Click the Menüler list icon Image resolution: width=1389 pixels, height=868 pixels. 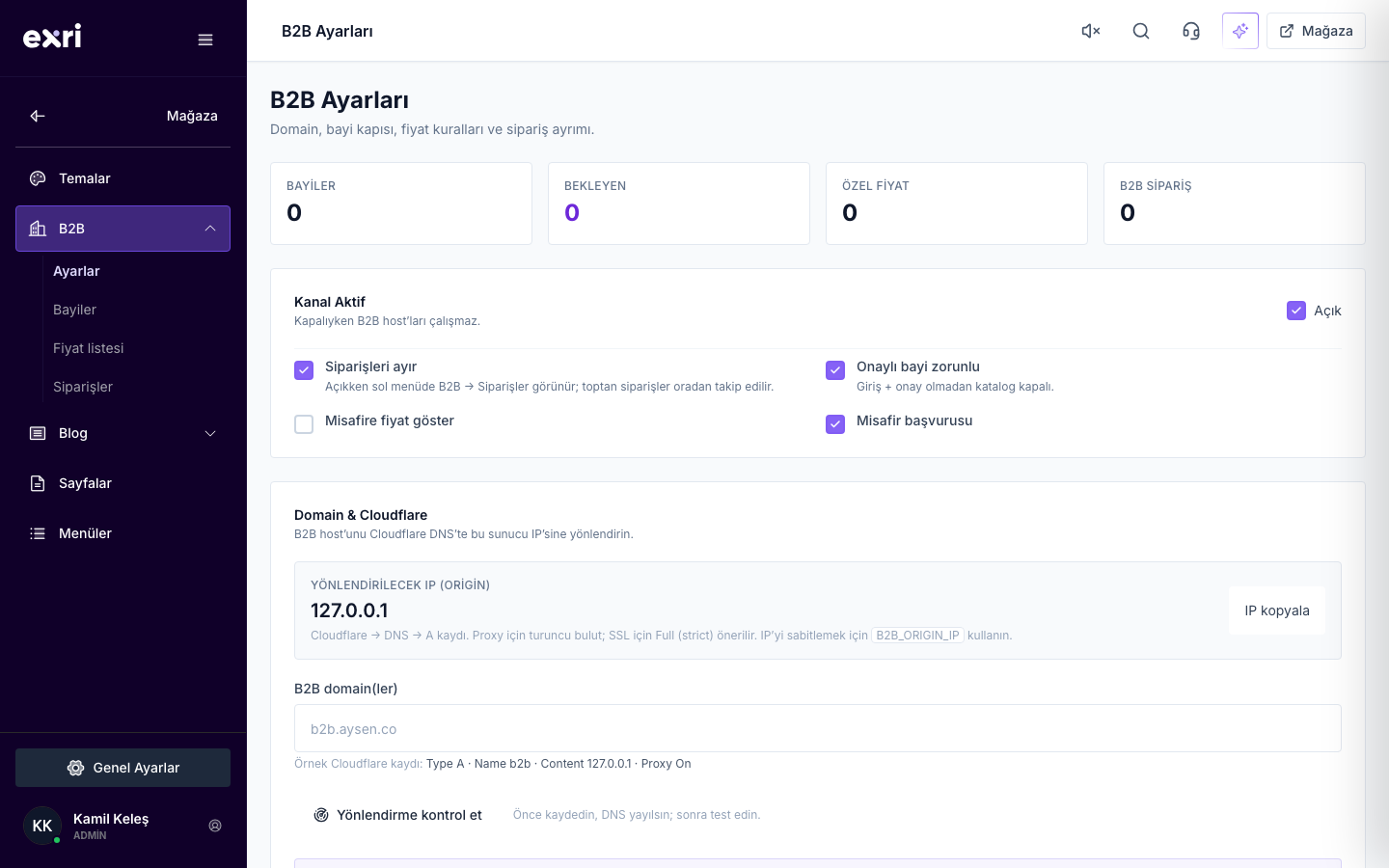38,533
